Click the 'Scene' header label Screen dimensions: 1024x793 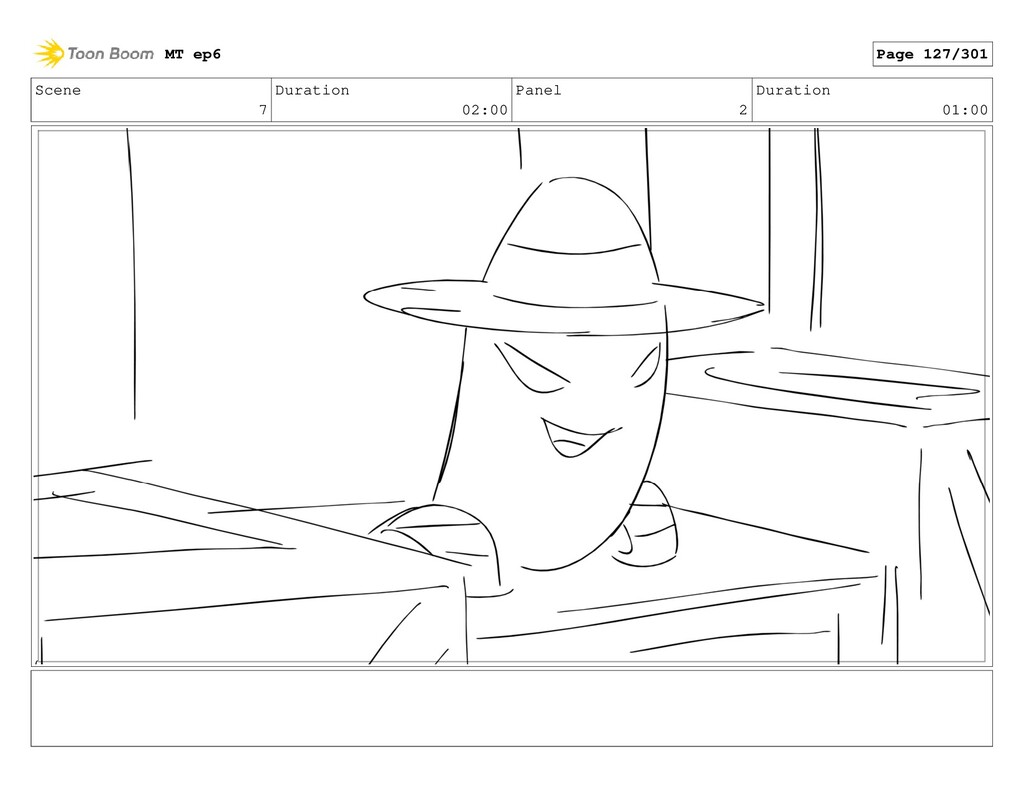(x=58, y=90)
